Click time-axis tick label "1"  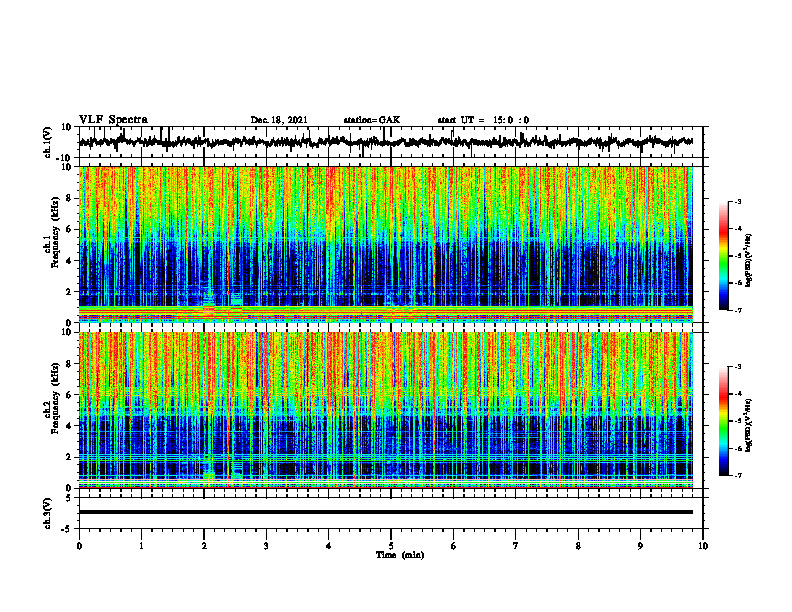coord(141,546)
